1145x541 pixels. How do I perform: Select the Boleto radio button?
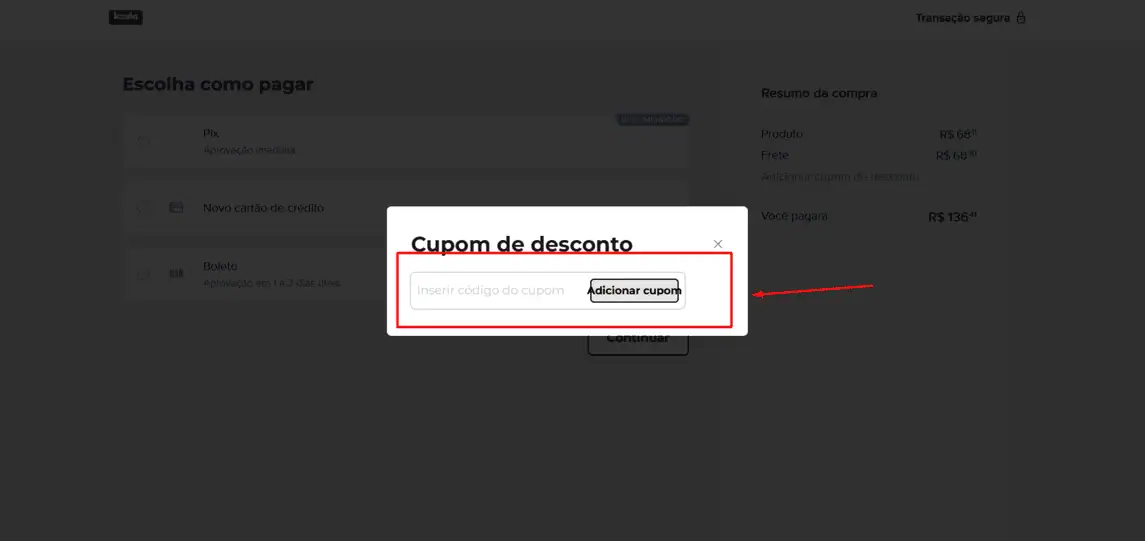click(x=144, y=274)
